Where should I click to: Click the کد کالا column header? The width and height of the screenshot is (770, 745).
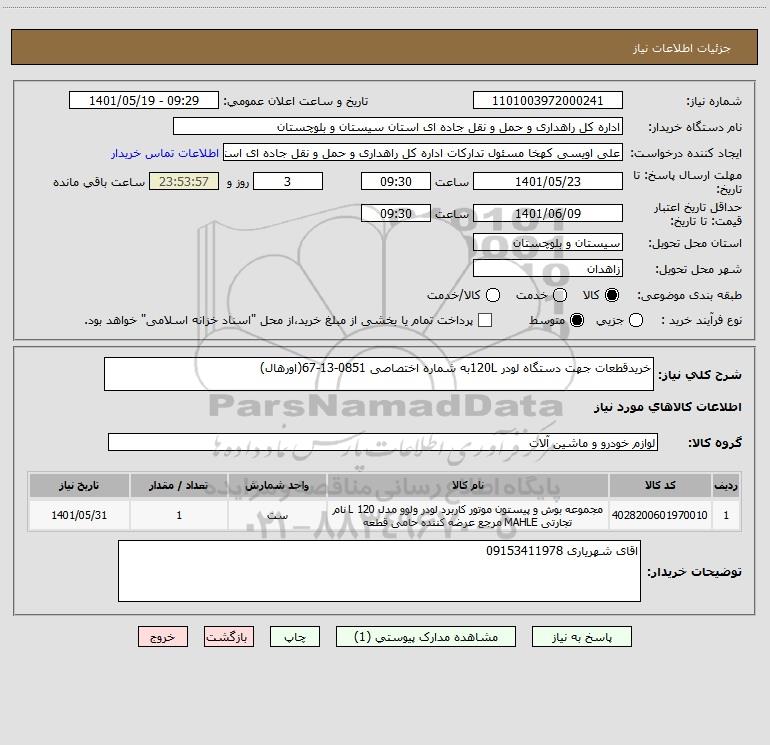coord(660,485)
